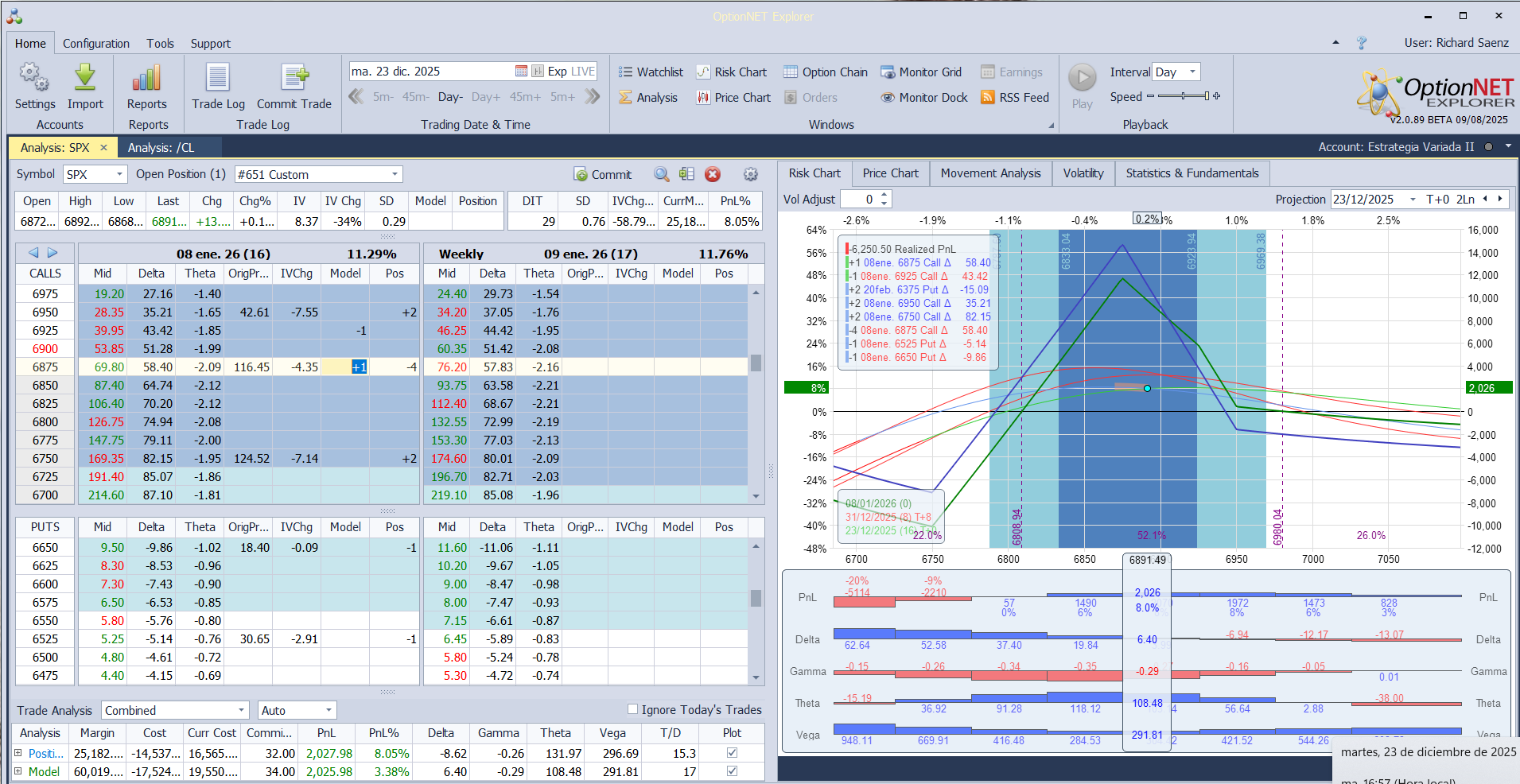
Task: Switch to Analysis: /CL tab
Action: [x=161, y=147]
